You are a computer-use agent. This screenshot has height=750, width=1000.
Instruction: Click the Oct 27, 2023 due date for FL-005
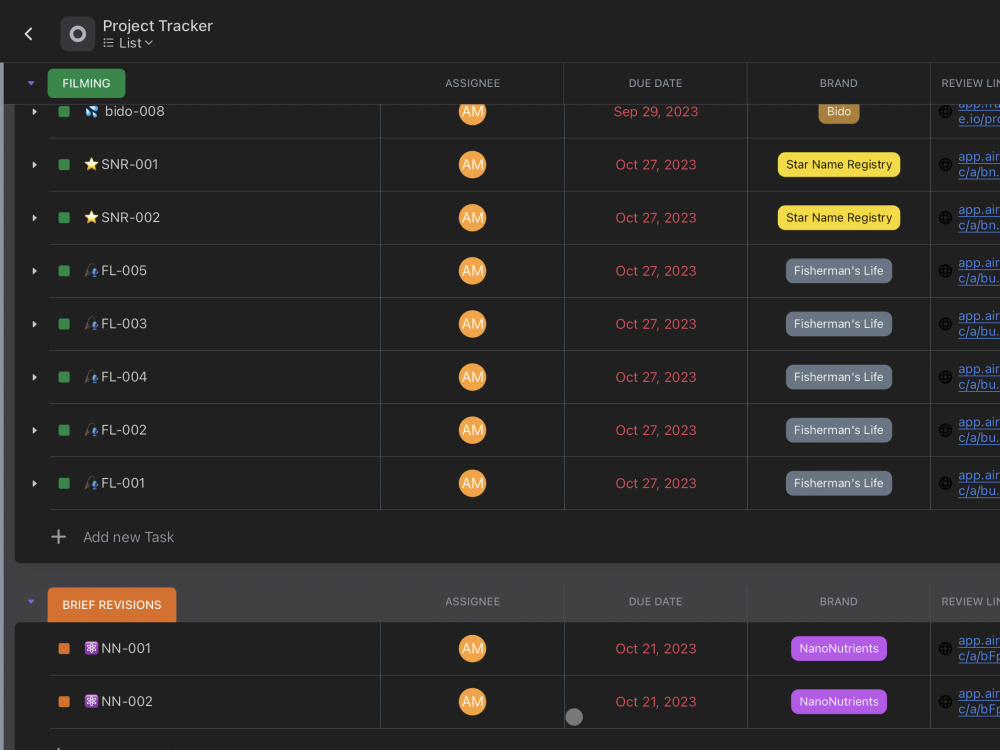(655, 271)
